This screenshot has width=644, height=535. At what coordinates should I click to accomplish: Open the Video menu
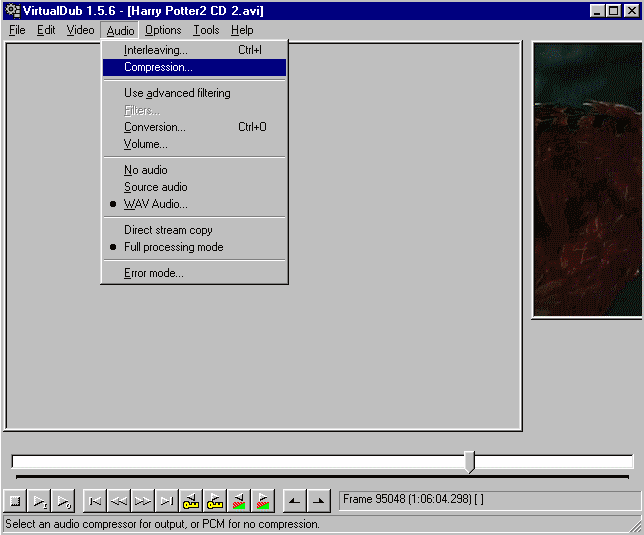click(x=80, y=30)
